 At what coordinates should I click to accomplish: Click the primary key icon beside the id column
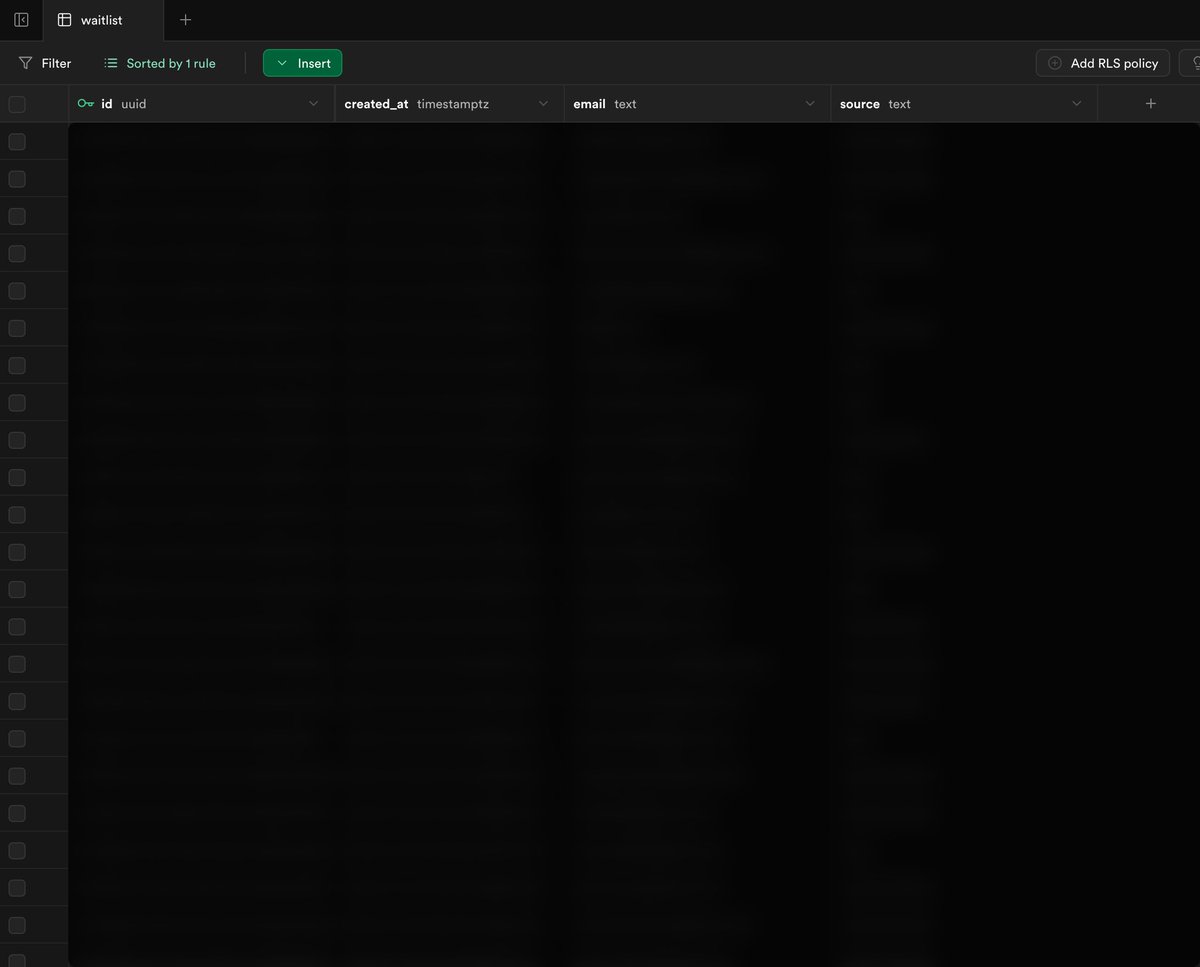[86, 103]
